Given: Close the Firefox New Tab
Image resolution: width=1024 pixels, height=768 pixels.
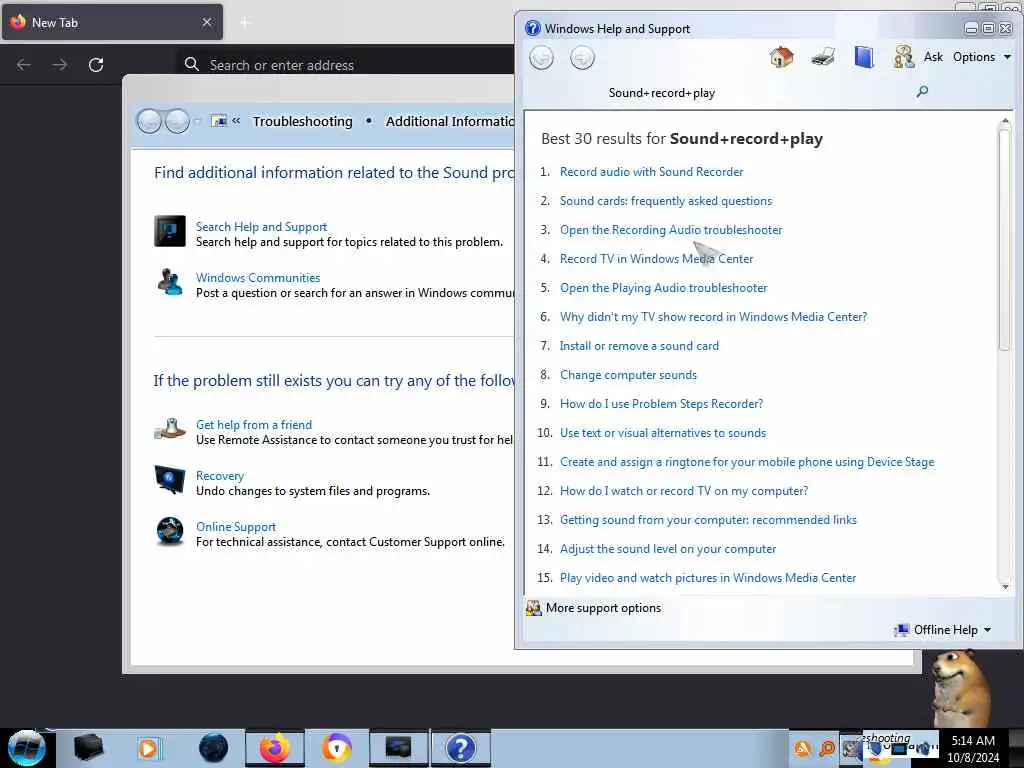Looking at the screenshot, I should click(x=207, y=22).
